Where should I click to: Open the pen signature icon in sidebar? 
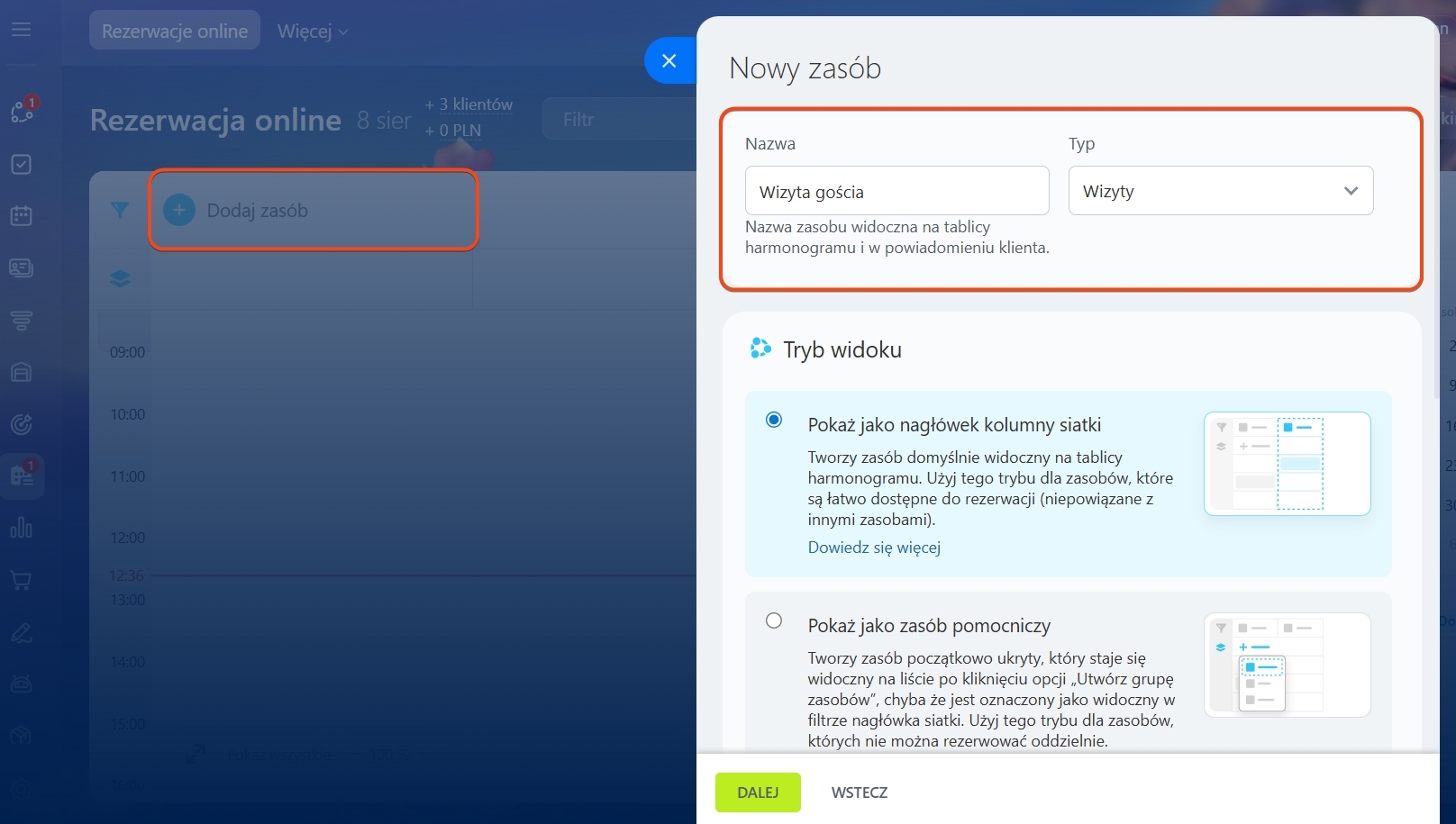21,632
